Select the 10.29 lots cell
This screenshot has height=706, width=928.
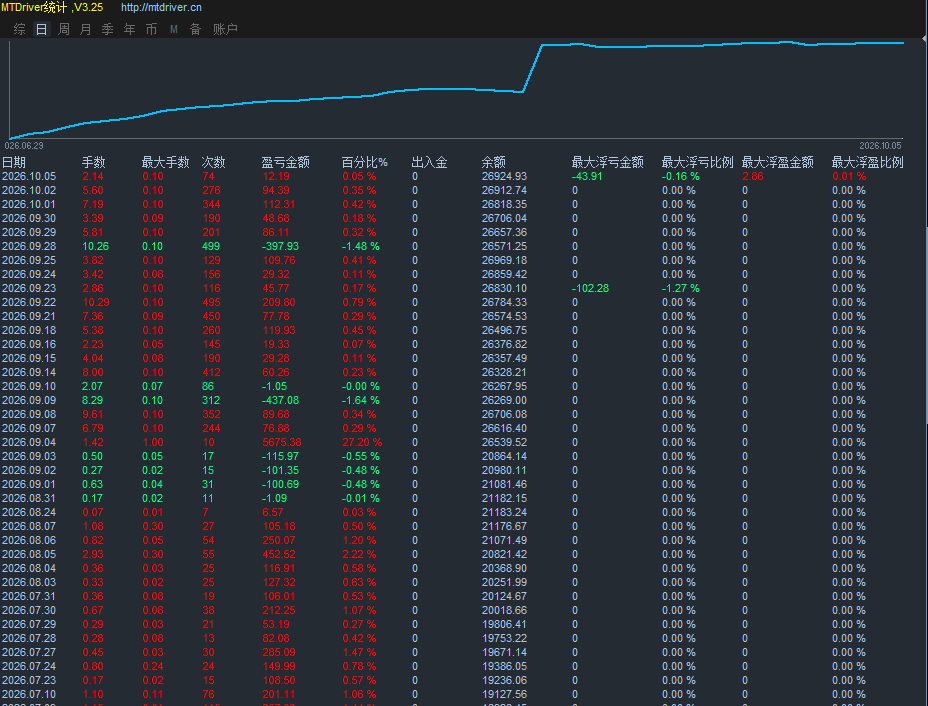96,302
